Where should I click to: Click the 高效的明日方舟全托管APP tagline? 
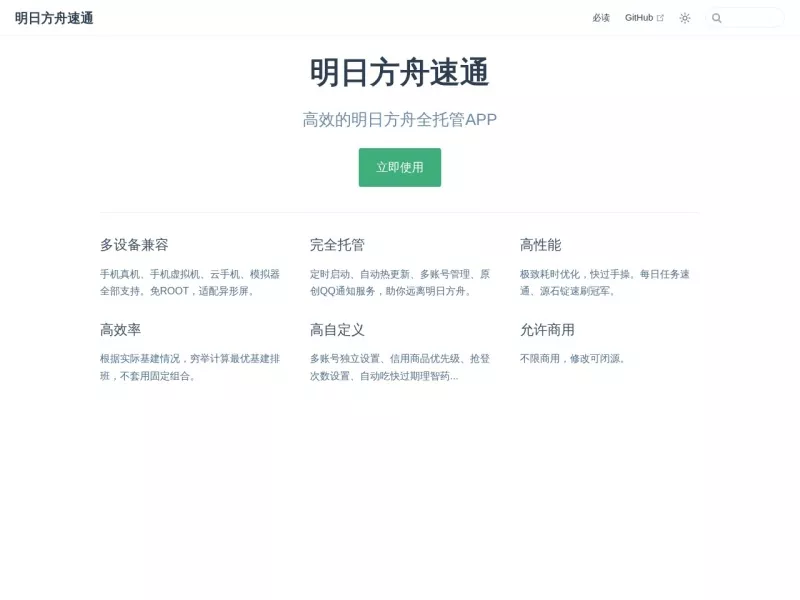click(x=399, y=119)
